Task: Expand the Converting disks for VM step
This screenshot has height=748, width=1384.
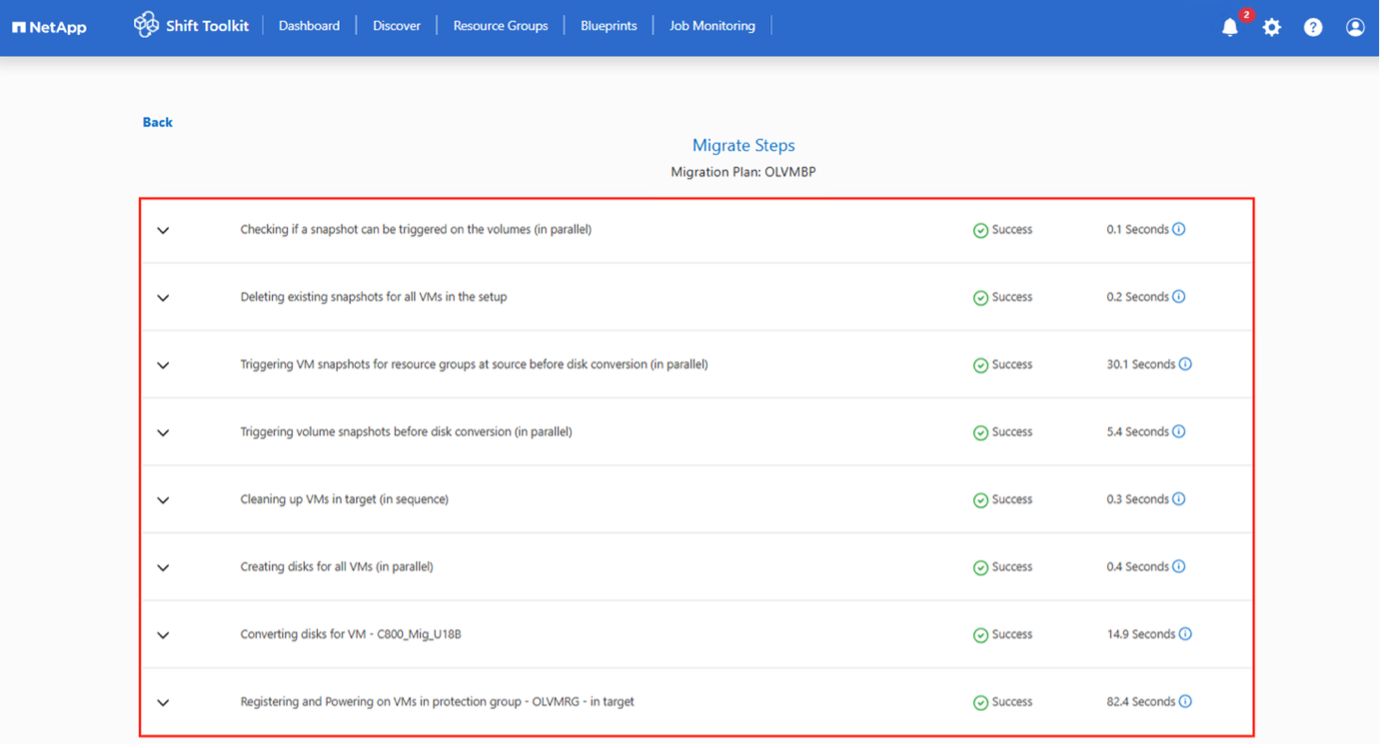Action: coord(163,635)
